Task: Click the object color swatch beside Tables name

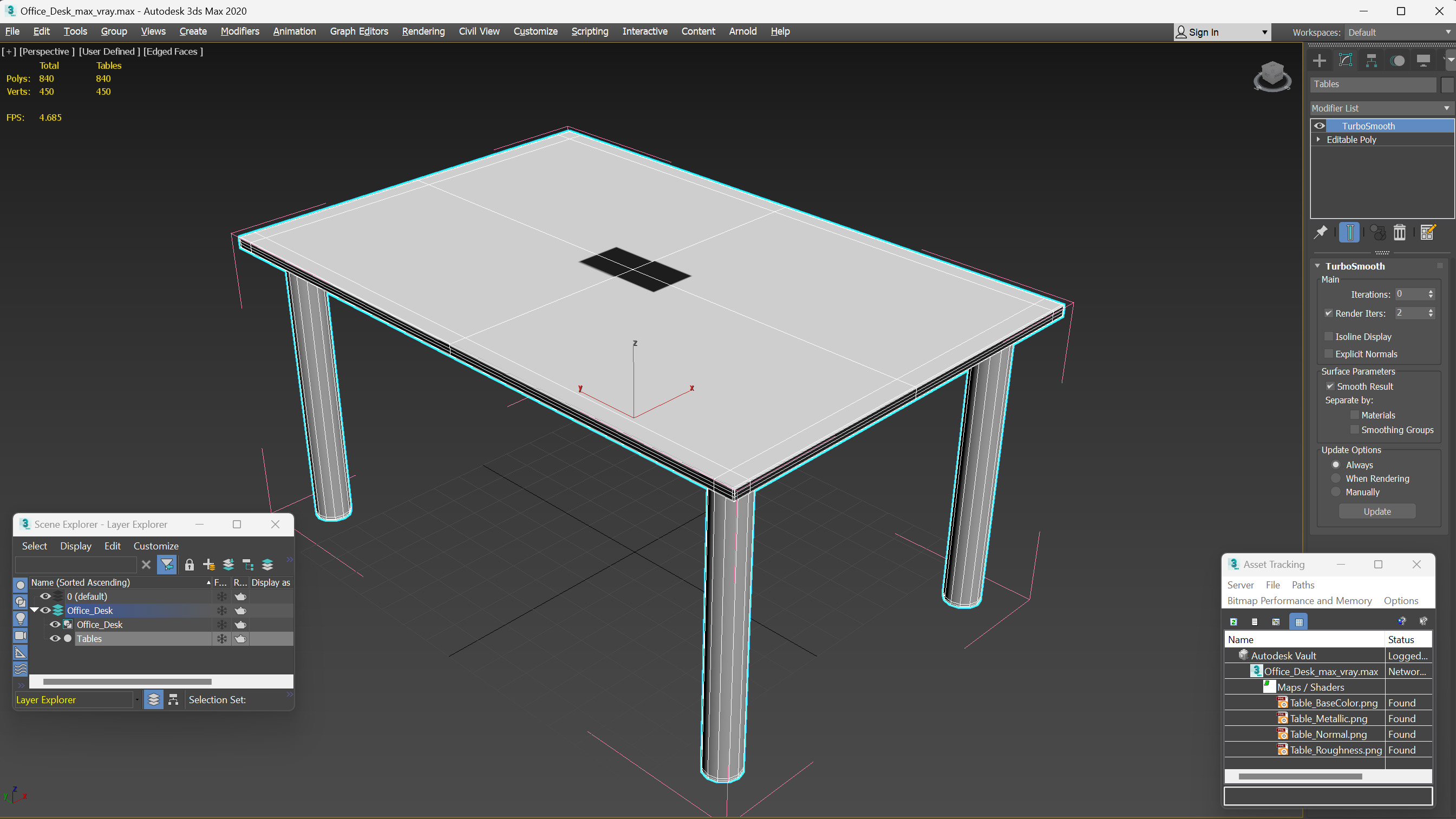Action: point(1446,84)
